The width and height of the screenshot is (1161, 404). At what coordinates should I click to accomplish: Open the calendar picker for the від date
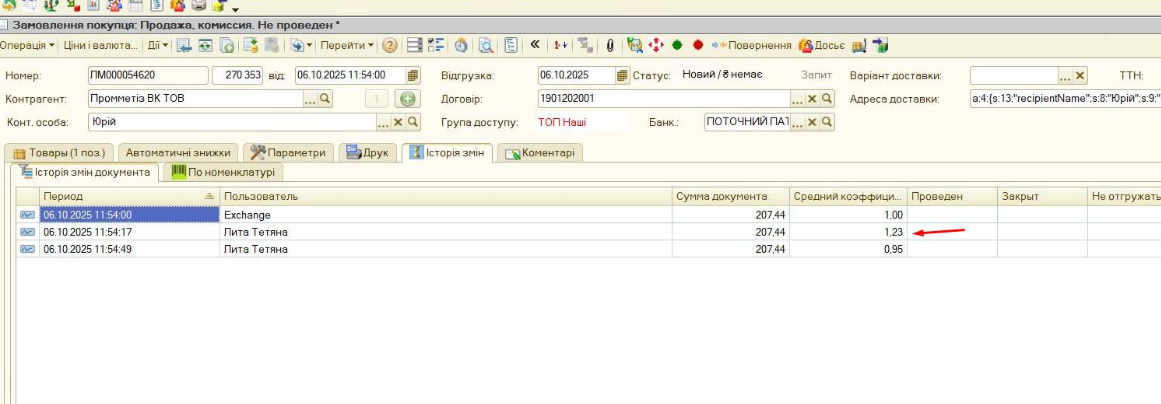point(413,75)
